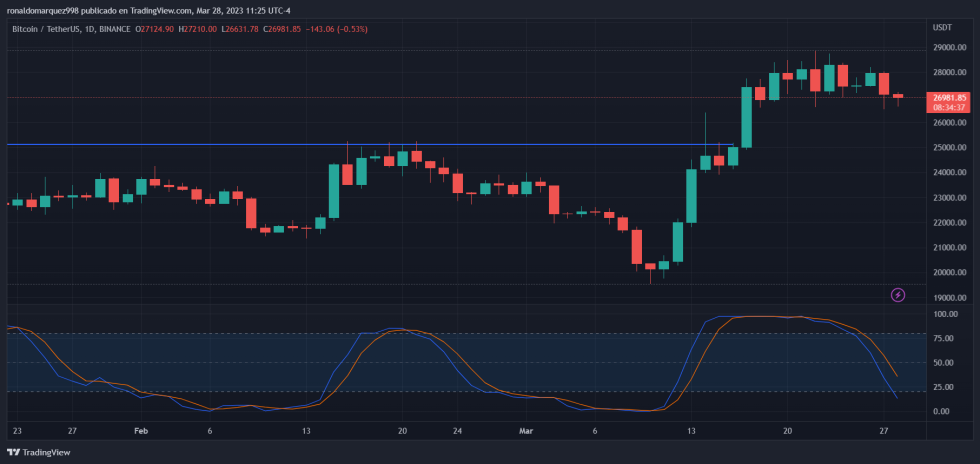Click the open value O27124.90
980x464 pixels.
pyautogui.click(x=155, y=29)
